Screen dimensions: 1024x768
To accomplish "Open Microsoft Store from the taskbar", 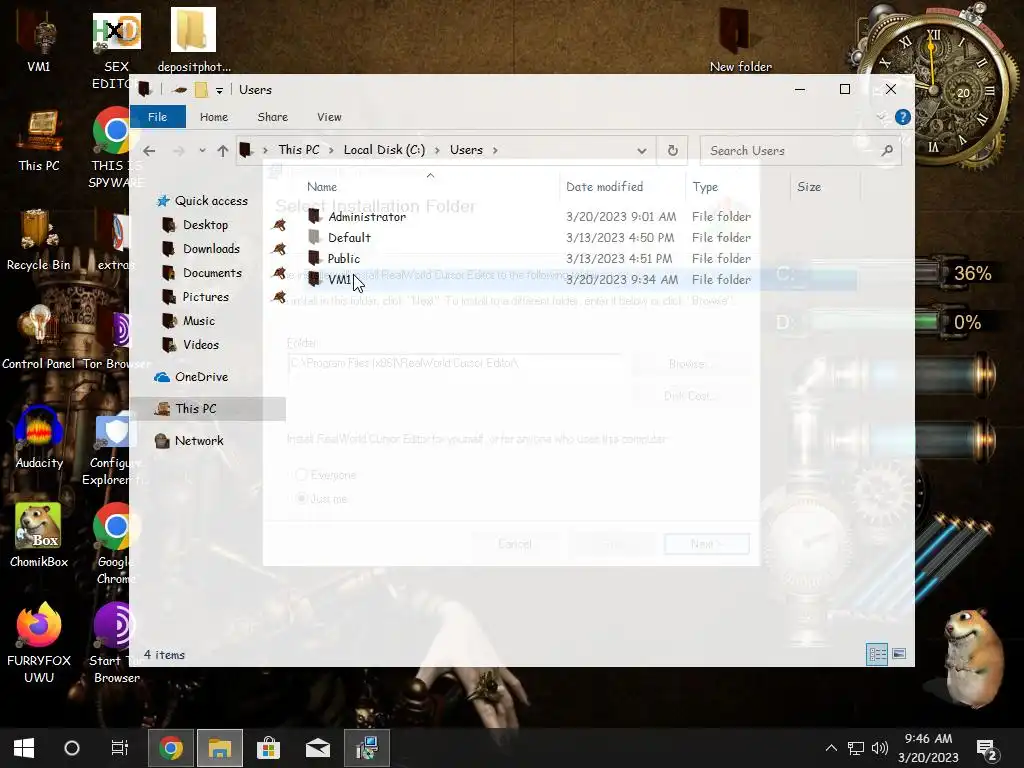I will click(x=268, y=748).
